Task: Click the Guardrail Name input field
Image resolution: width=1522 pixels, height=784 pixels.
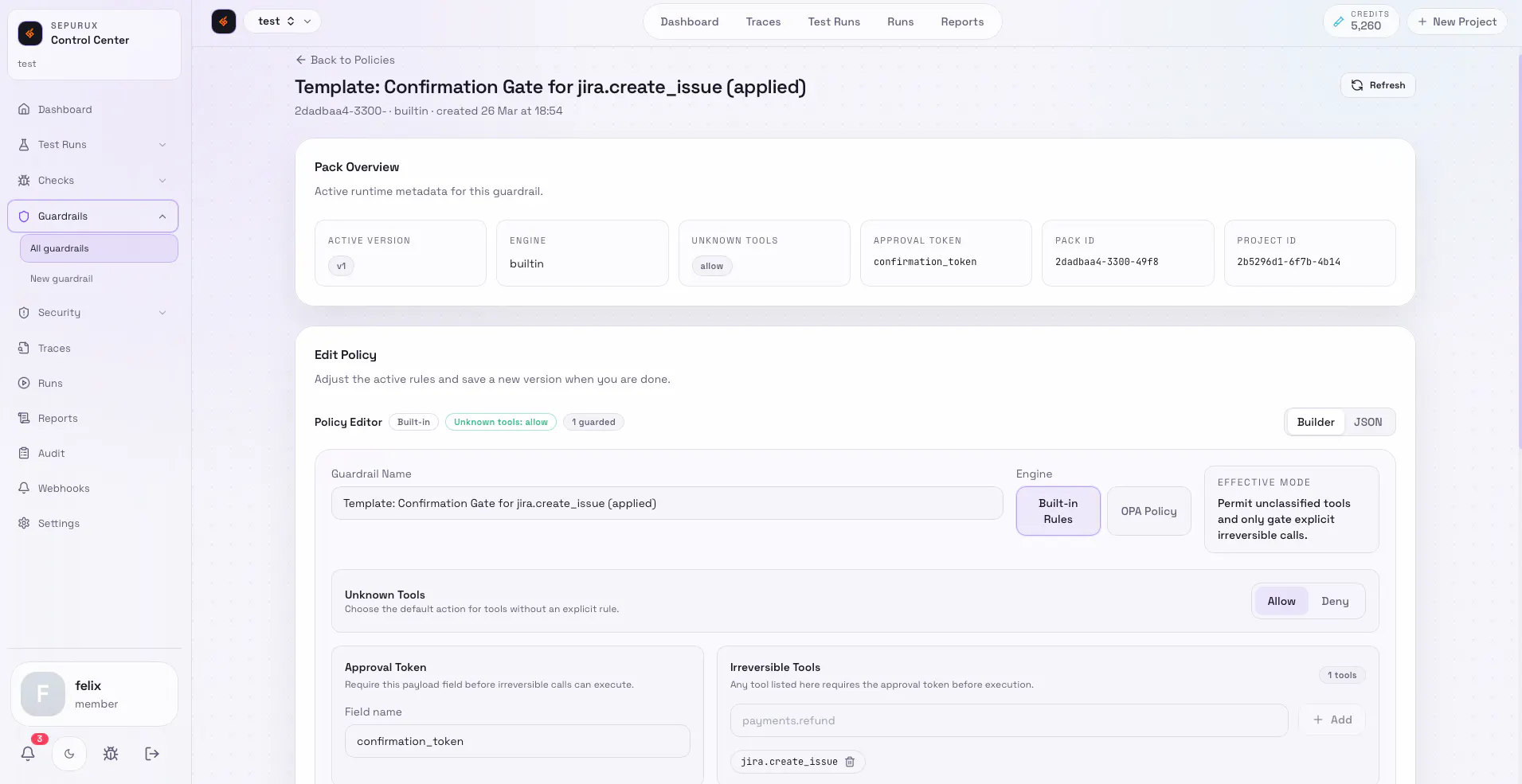Action: [x=667, y=503]
